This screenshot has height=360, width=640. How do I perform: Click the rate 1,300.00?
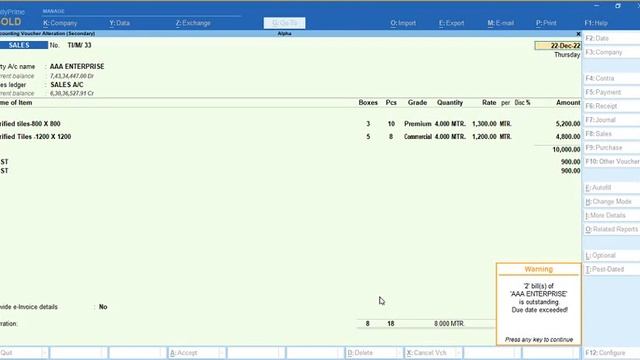tap(484, 124)
